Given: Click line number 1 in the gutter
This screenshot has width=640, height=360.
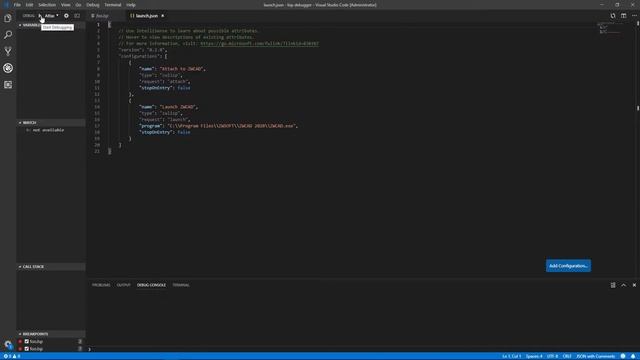Looking at the screenshot, I should [98, 24].
